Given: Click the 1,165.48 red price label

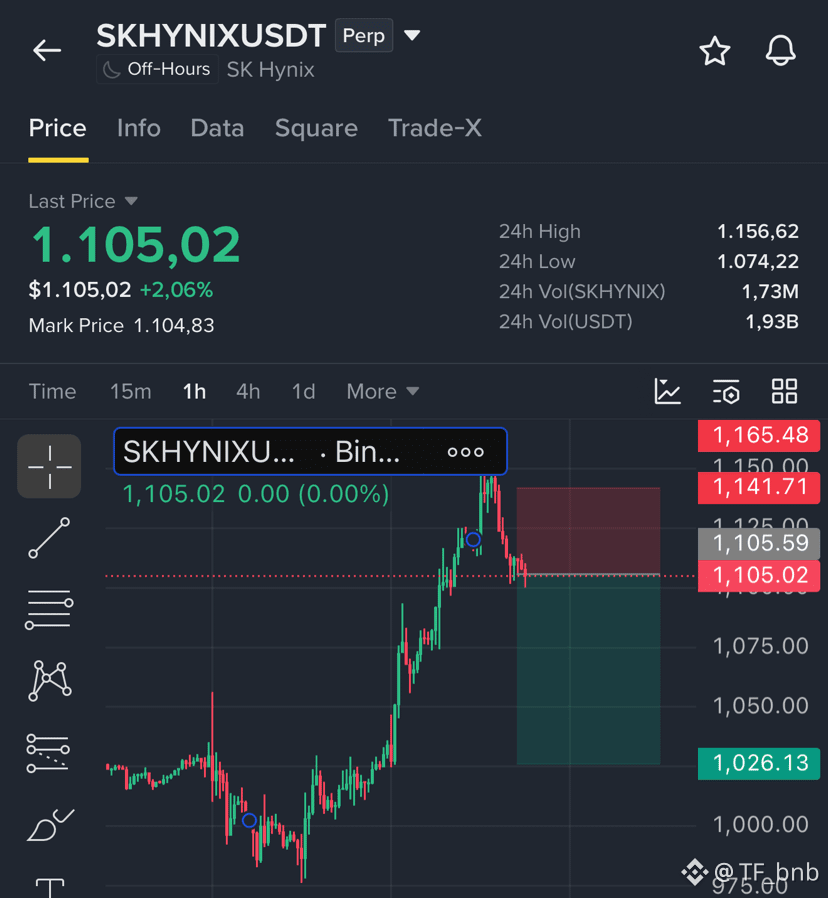Looking at the screenshot, I should click(759, 435).
